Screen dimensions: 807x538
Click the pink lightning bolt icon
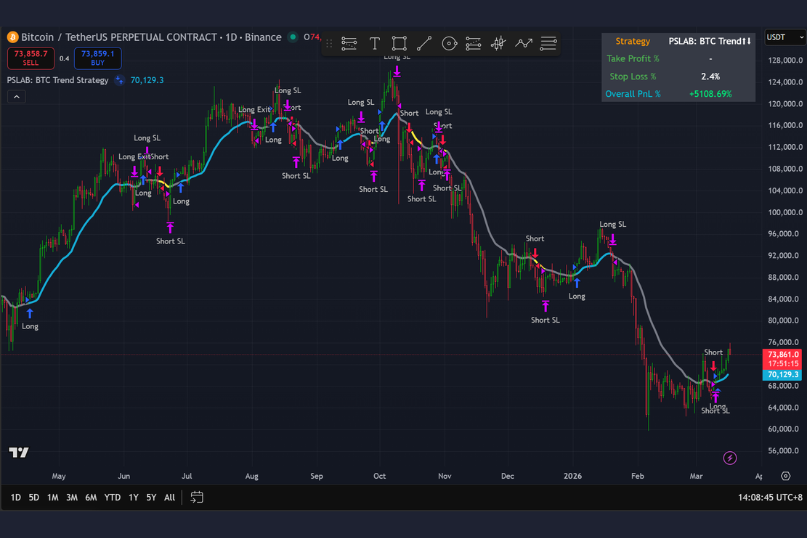pyautogui.click(x=730, y=458)
